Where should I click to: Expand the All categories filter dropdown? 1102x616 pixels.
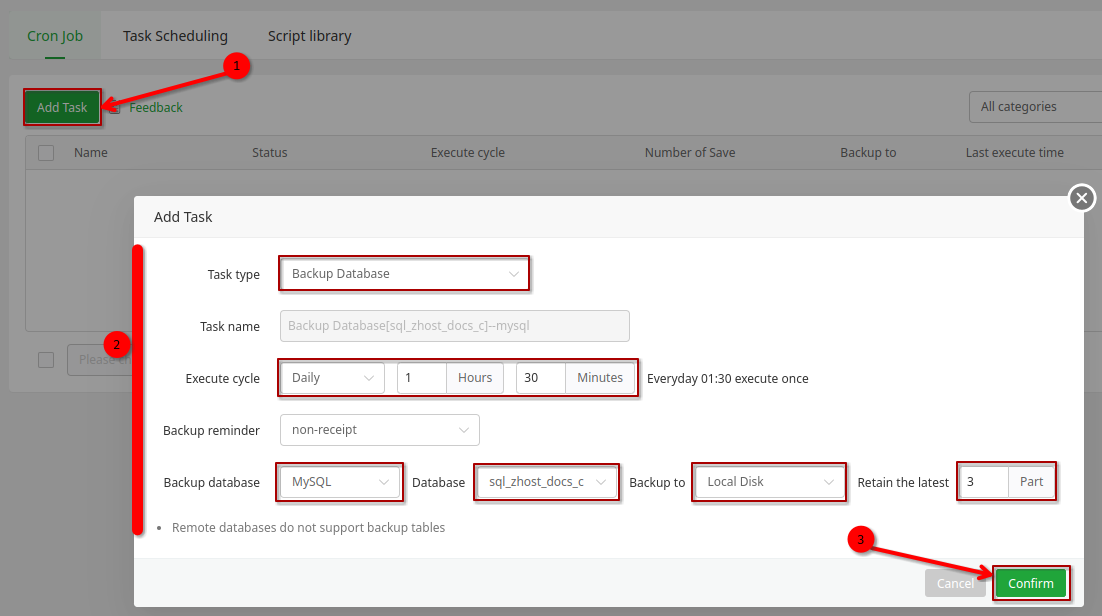point(1035,107)
